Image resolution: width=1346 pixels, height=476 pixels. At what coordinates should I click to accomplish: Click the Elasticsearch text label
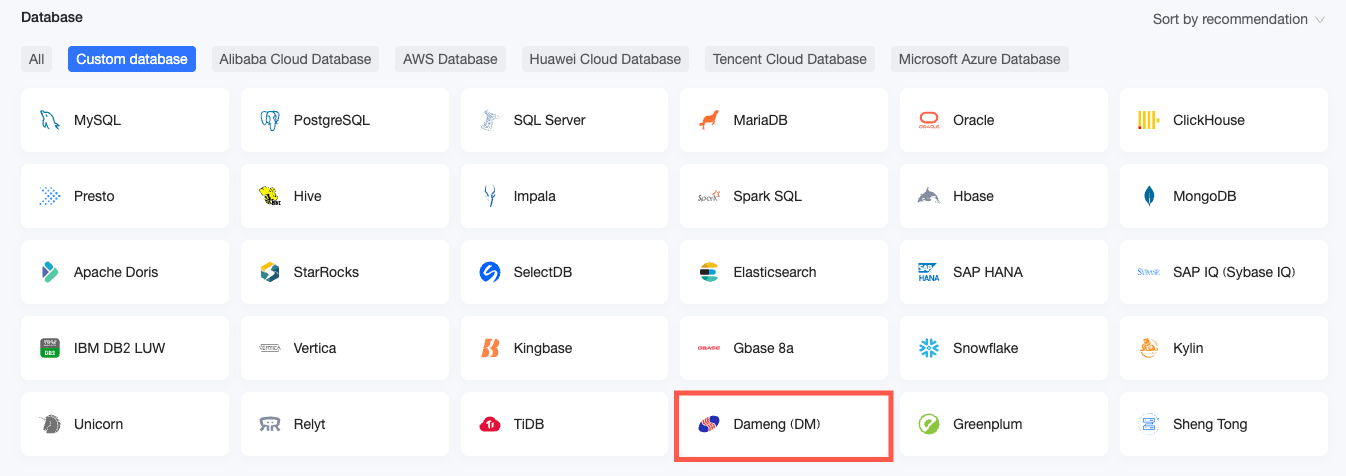pyautogui.click(x=775, y=272)
